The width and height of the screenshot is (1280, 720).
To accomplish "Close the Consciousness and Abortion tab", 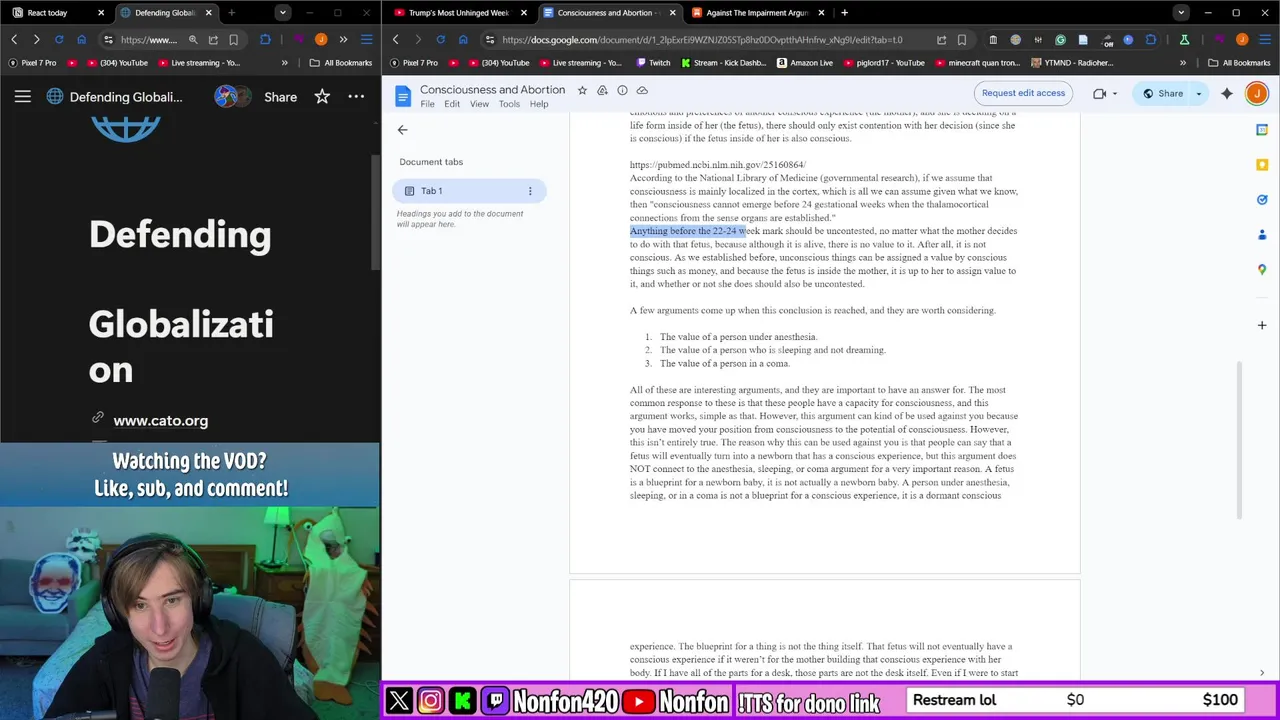I will click(672, 13).
